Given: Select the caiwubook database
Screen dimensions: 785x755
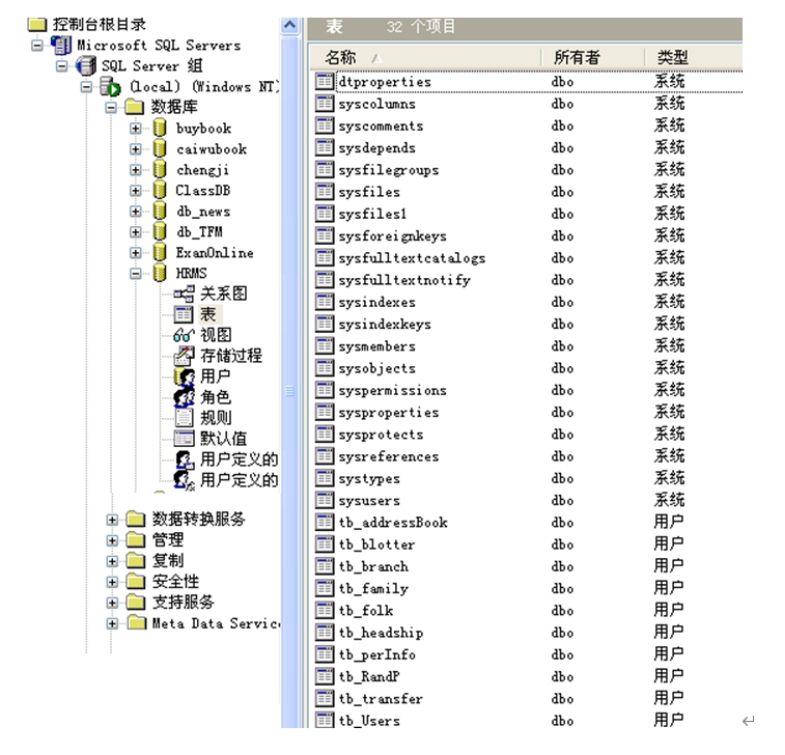Looking at the screenshot, I should click(x=211, y=149).
